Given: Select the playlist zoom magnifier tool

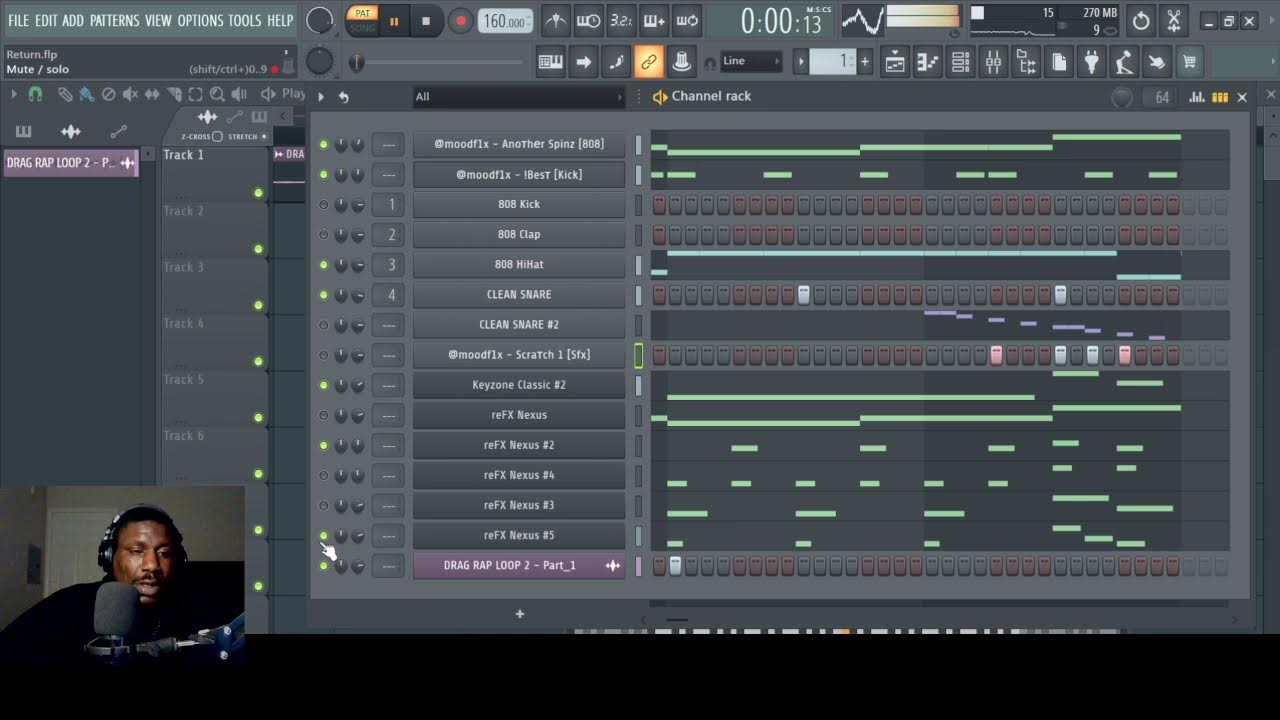Looking at the screenshot, I should 217,94.
